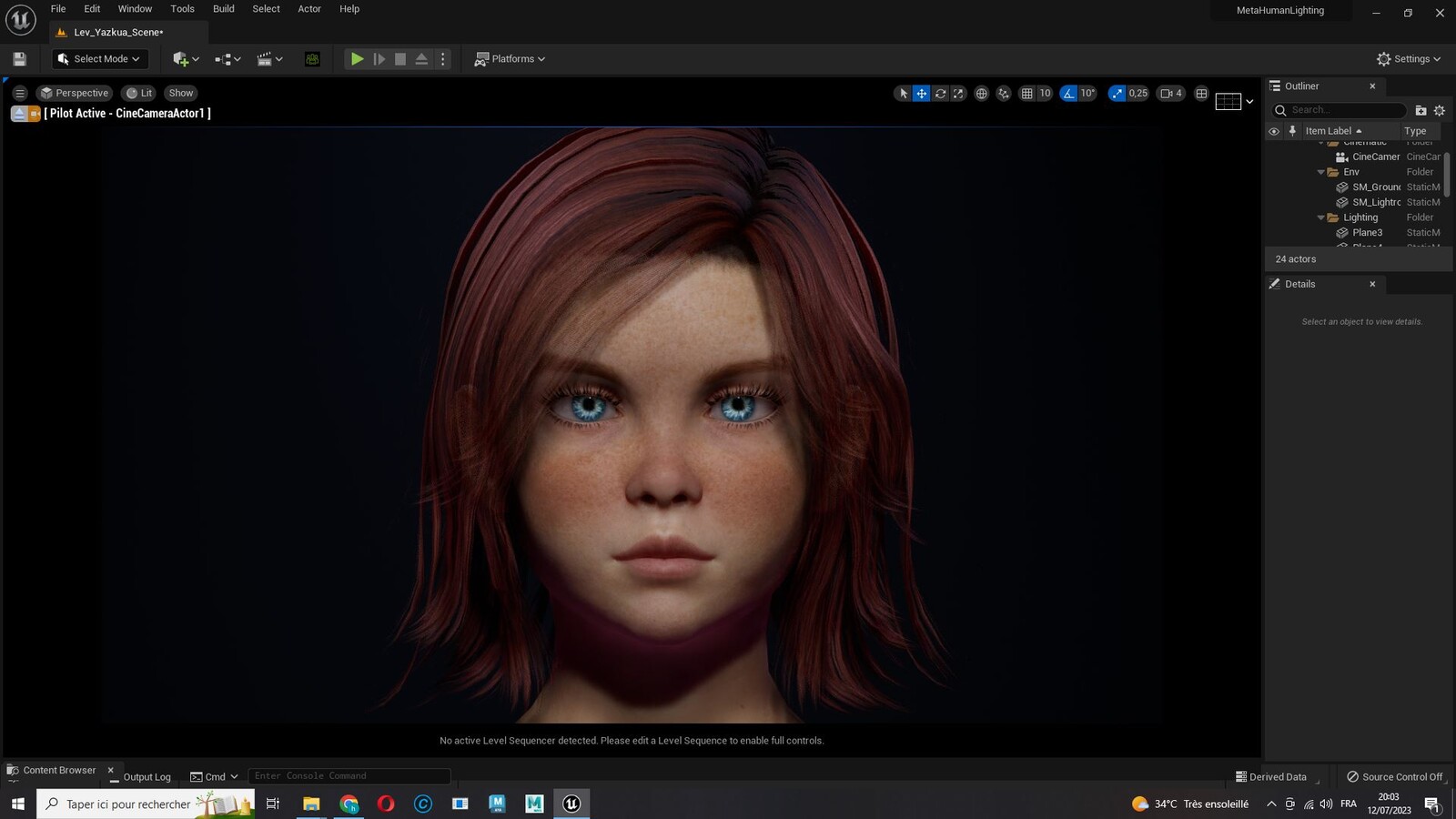Open the Actor menu
This screenshot has height=819, width=1456.
click(309, 9)
